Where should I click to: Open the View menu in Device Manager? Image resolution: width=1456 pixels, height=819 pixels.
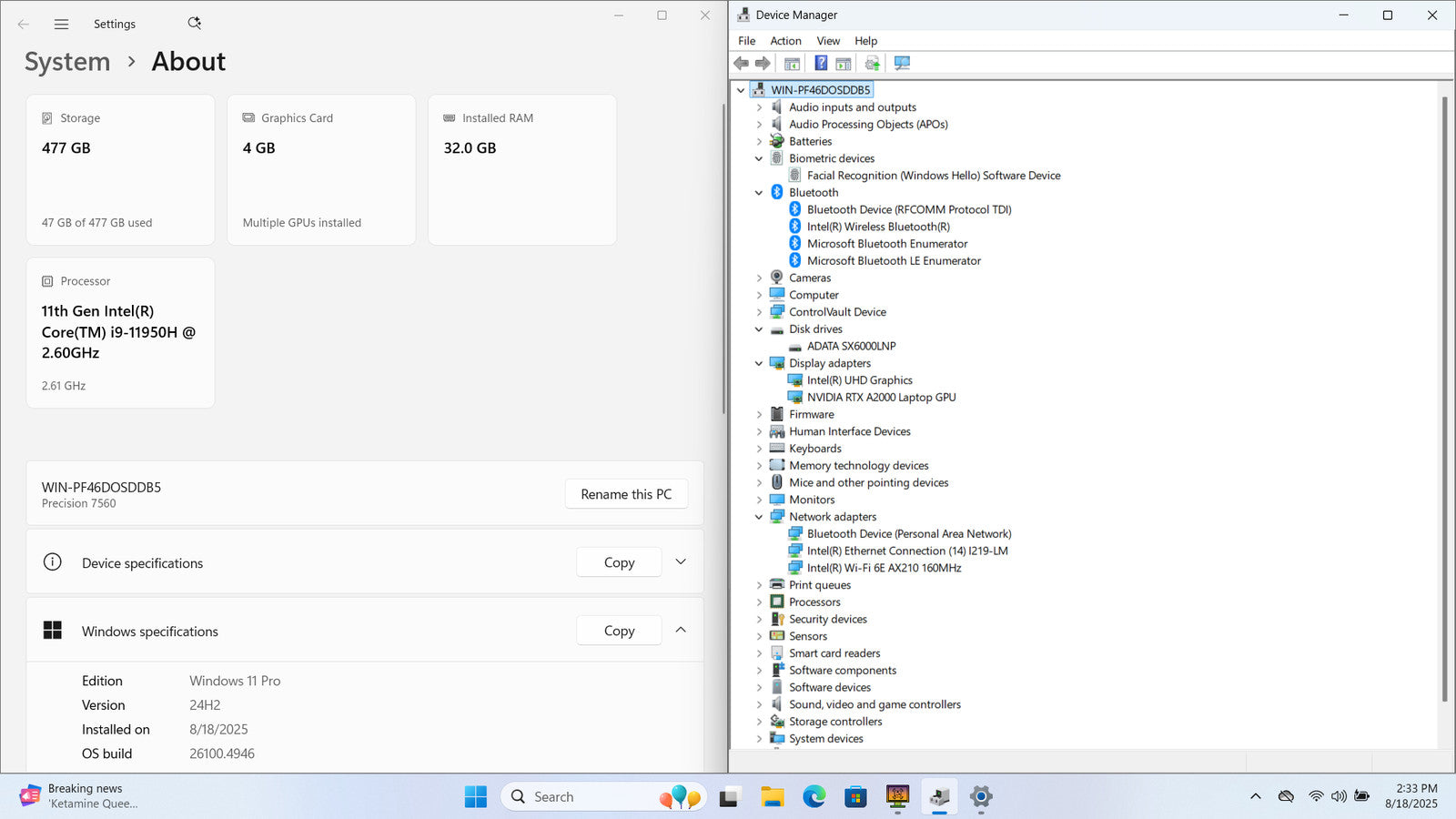(828, 41)
